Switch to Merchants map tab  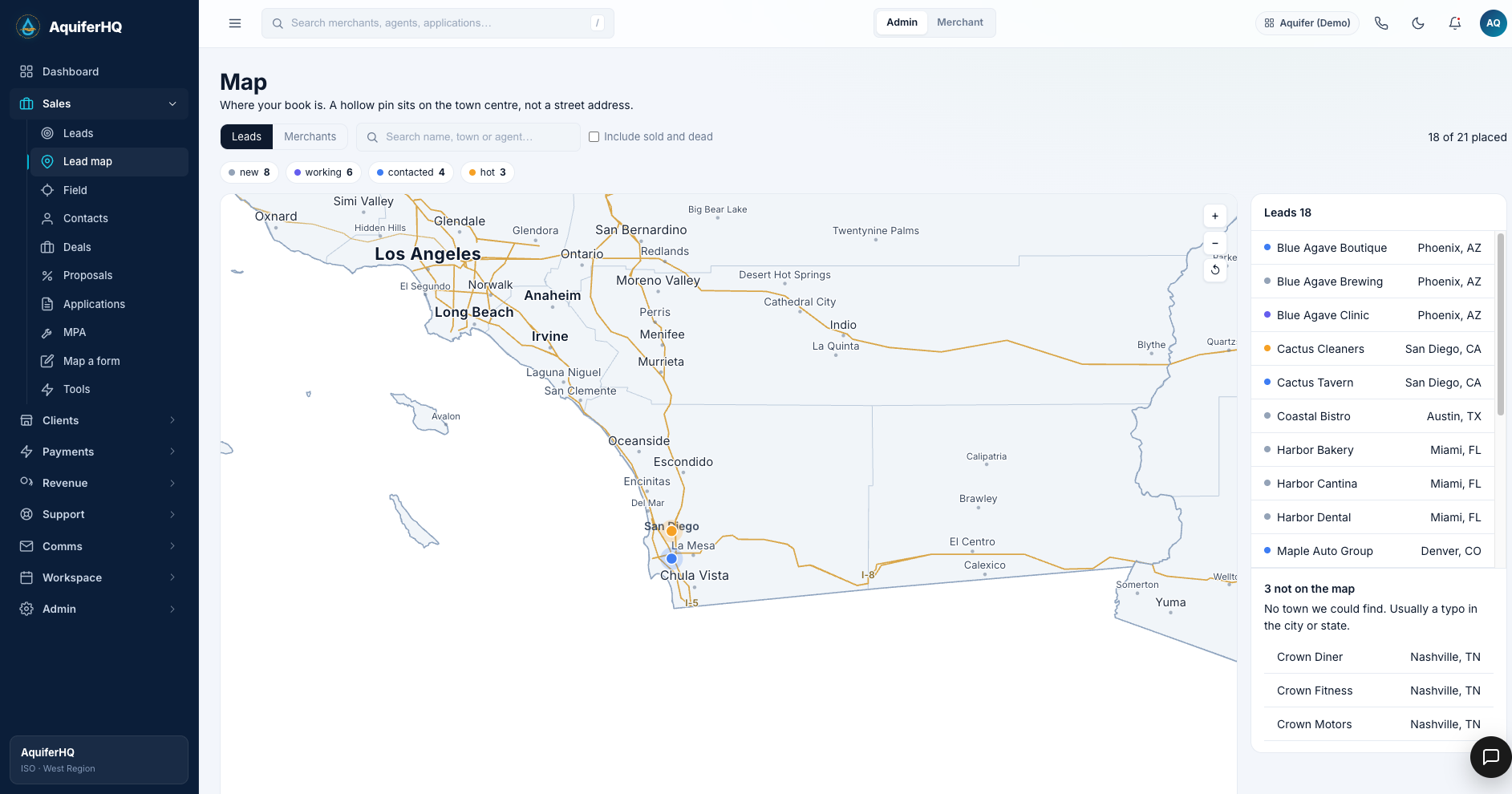[x=310, y=137]
